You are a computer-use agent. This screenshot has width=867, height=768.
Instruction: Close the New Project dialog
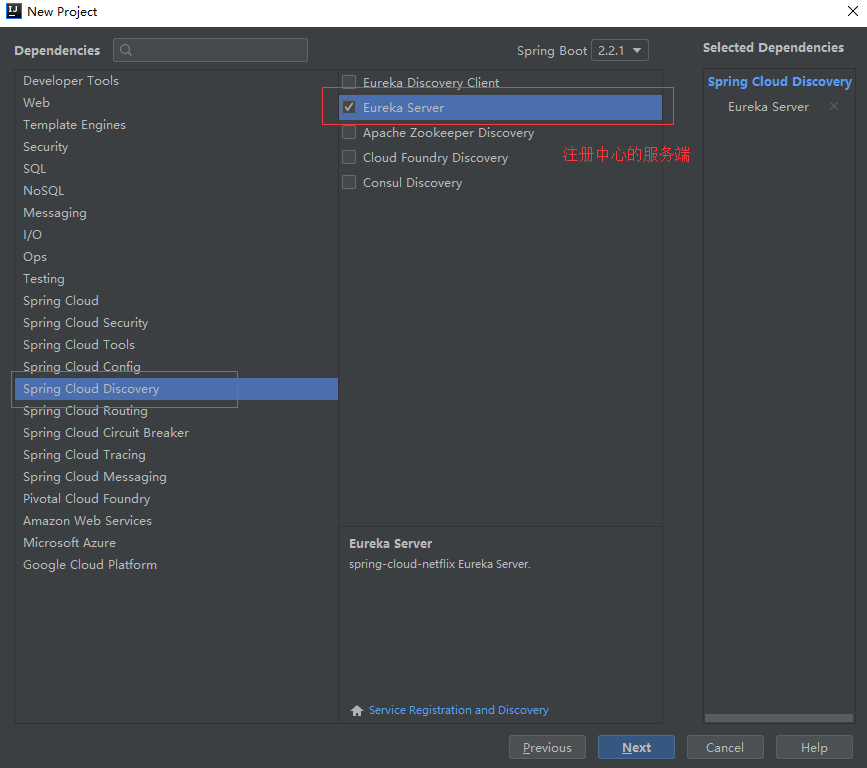[x=853, y=11]
